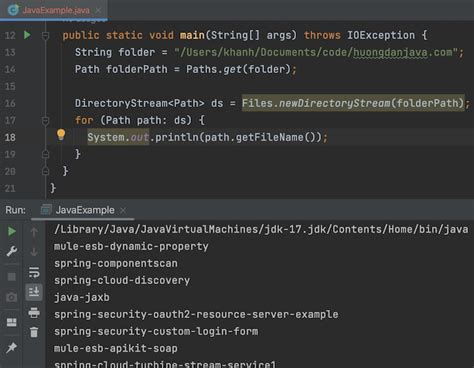
Task: Click spring-security-custom-login-form output line
Action: (156, 331)
